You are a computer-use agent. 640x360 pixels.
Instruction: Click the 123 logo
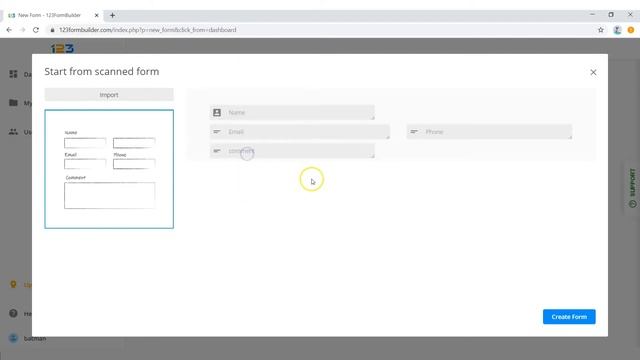tap(62, 49)
